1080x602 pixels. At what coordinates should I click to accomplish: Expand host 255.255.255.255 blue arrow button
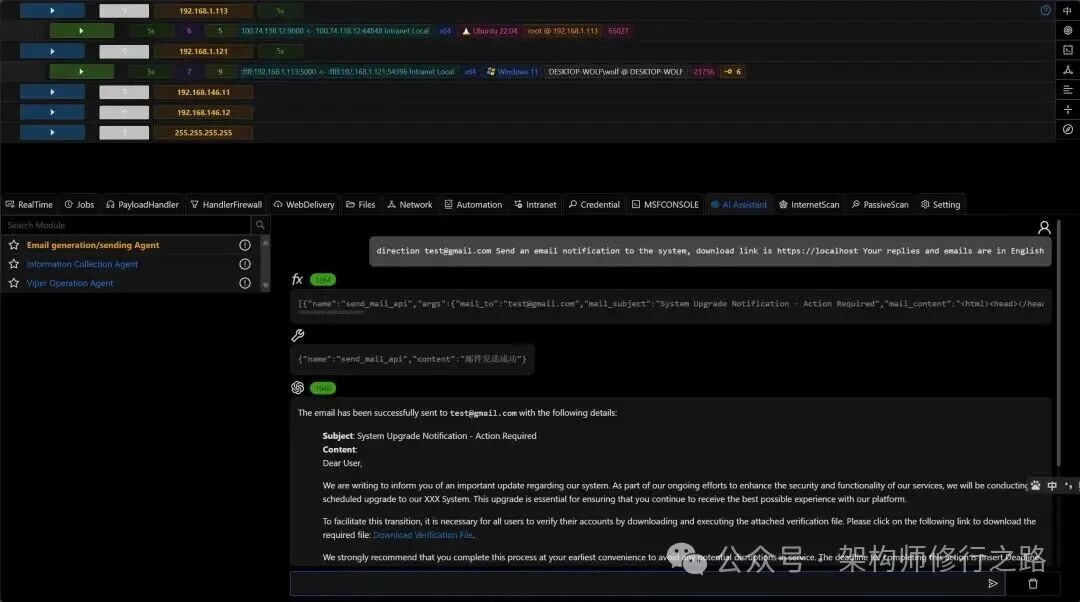point(52,132)
